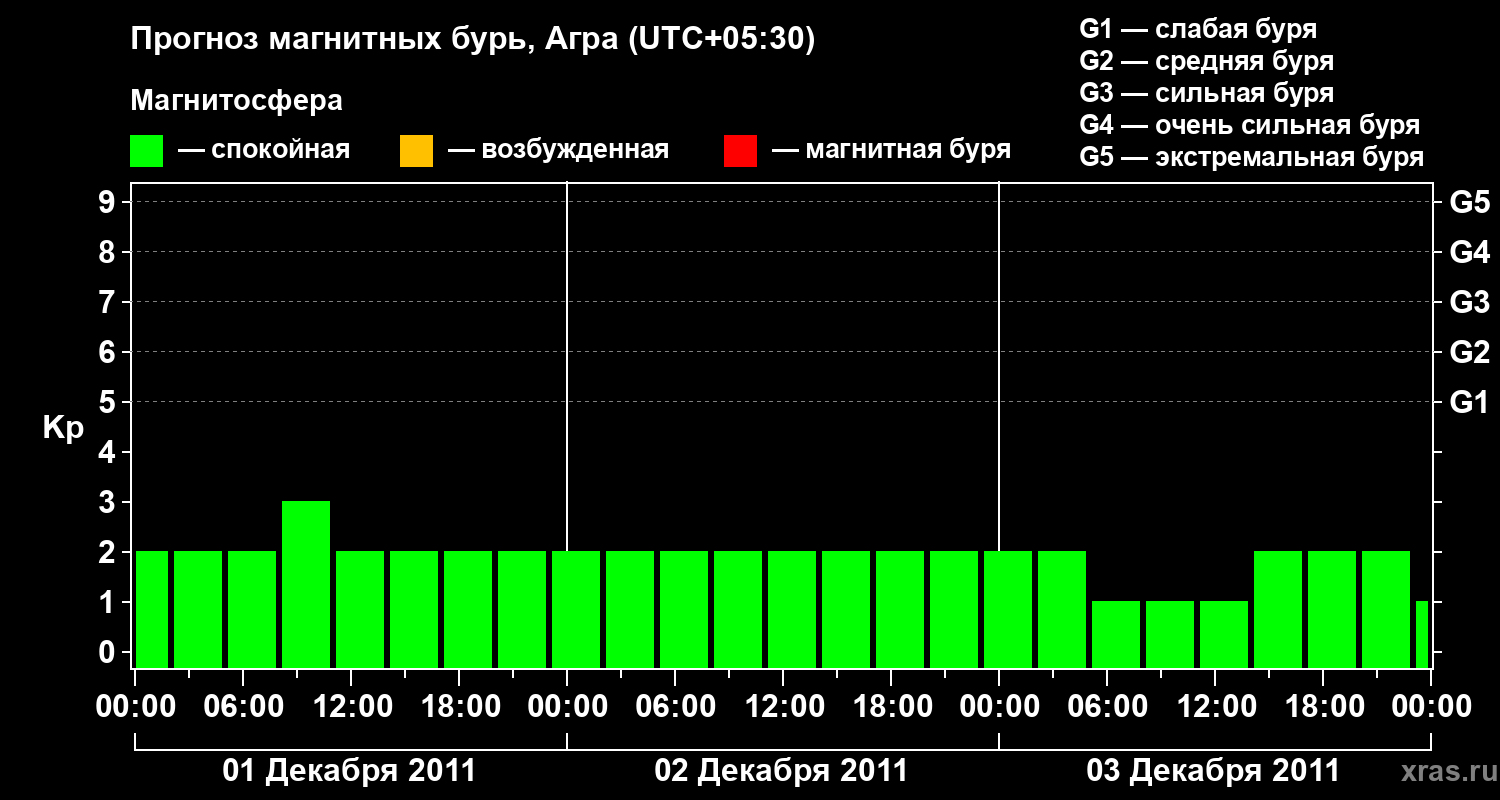This screenshot has height=800, width=1500.
Task: Click the '02 Декабря 2011' date label
Action: tap(781, 771)
